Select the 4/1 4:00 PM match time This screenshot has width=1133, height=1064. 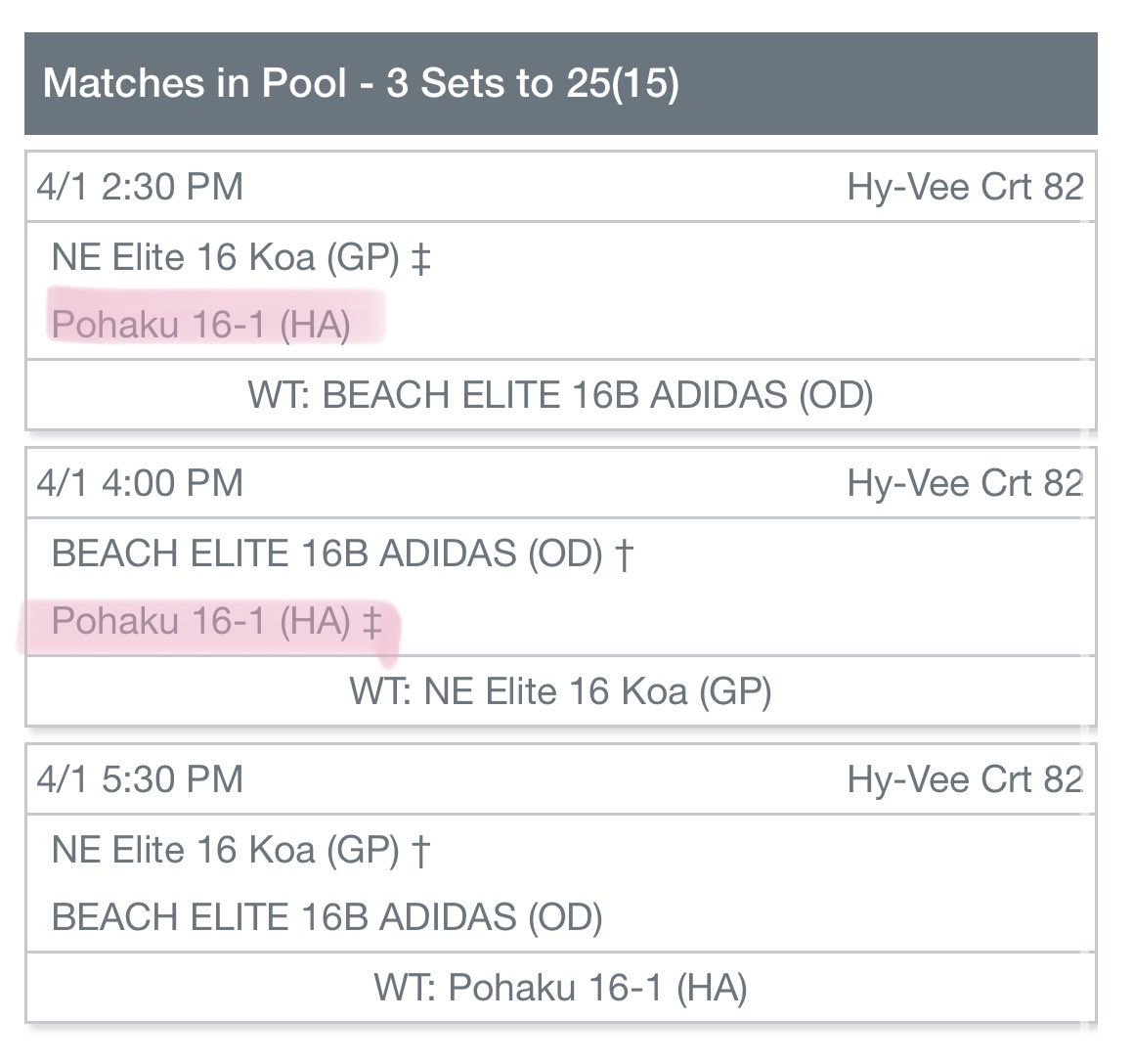[x=140, y=483]
